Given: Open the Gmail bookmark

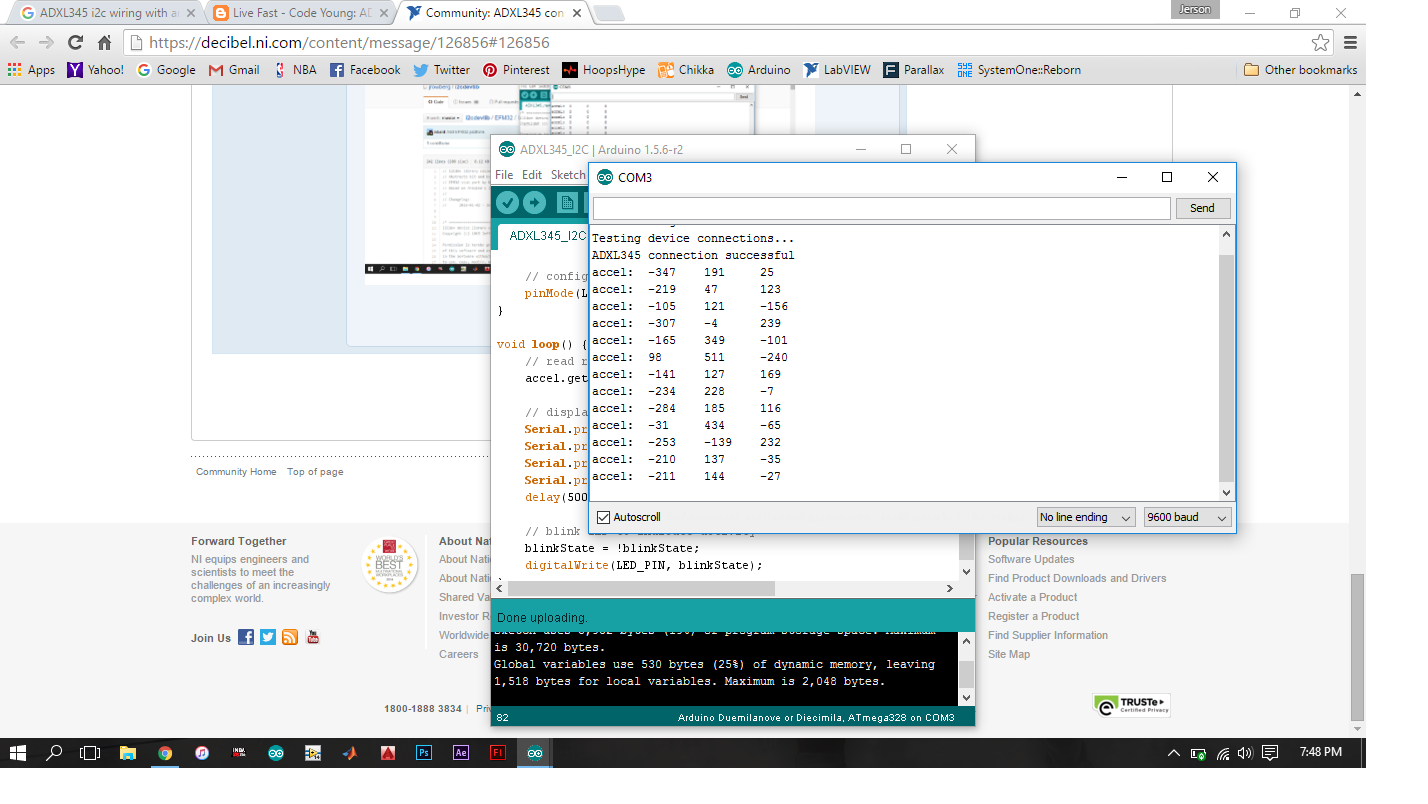Looking at the screenshot, I should (x=234, y=70).
